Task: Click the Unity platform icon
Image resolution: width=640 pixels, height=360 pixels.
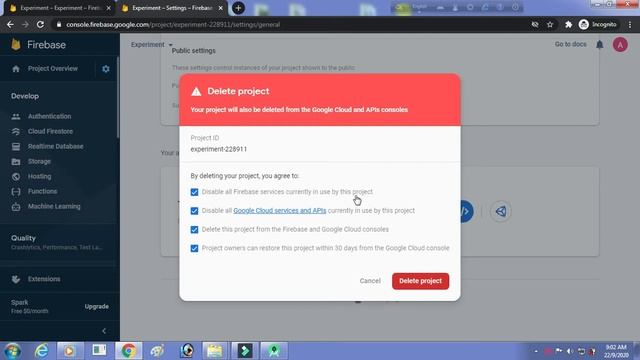Action: coord(500,211)
